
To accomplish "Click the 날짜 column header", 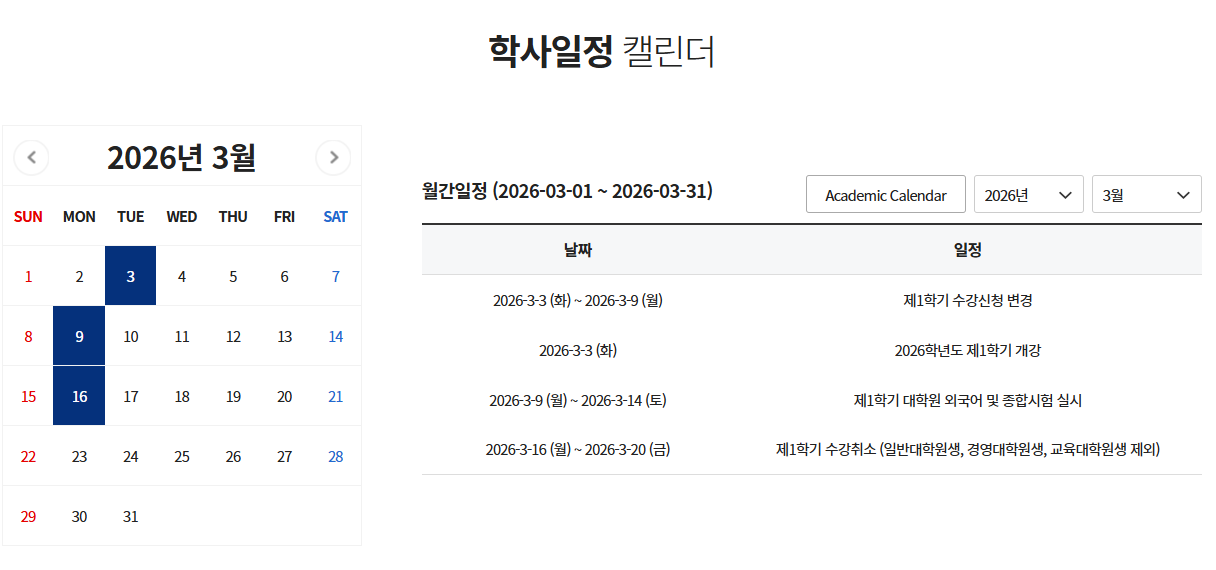I will [577, 250].
